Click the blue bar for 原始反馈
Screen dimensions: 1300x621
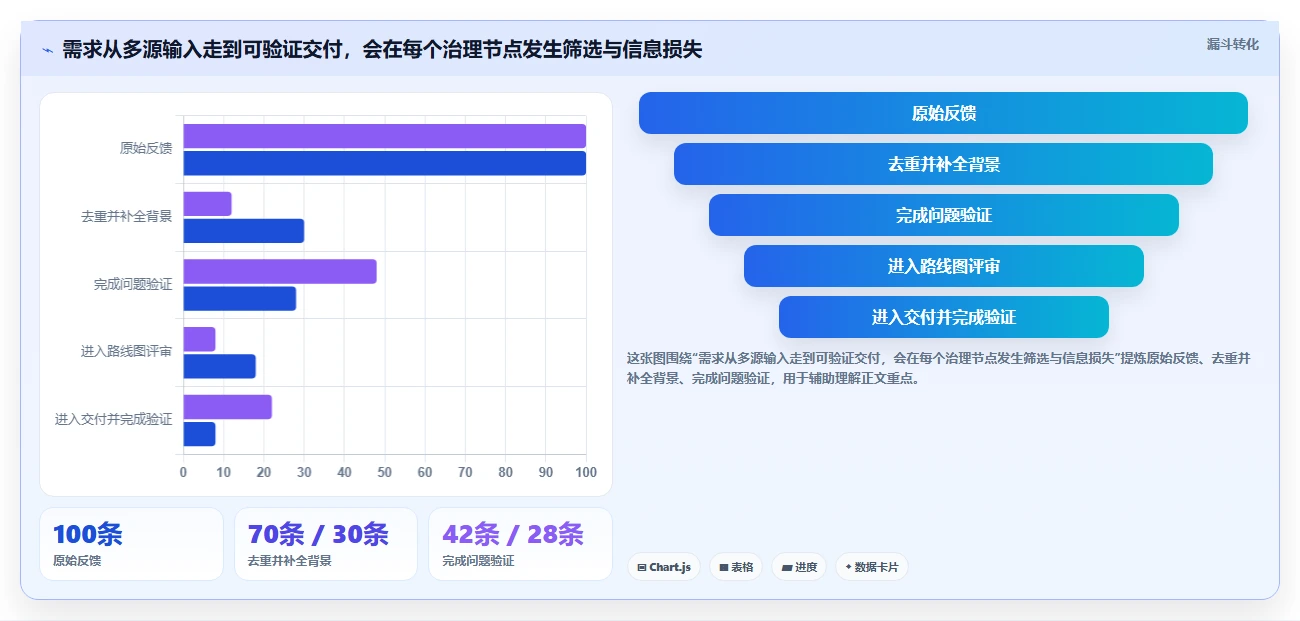click(384, 163)
